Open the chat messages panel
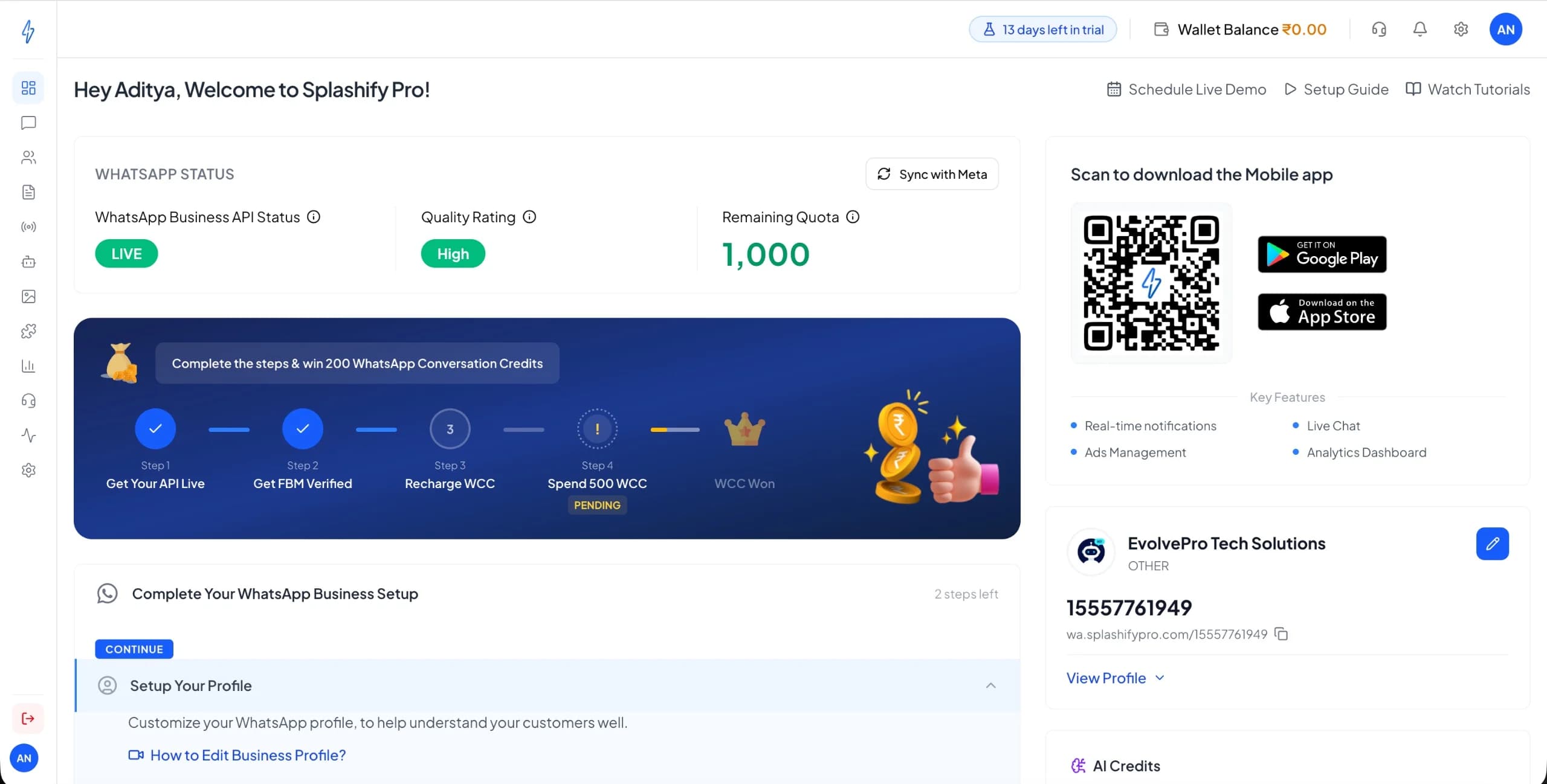Image resolution: width=1547 pixels, height=784 pixels. coord(28,123)
